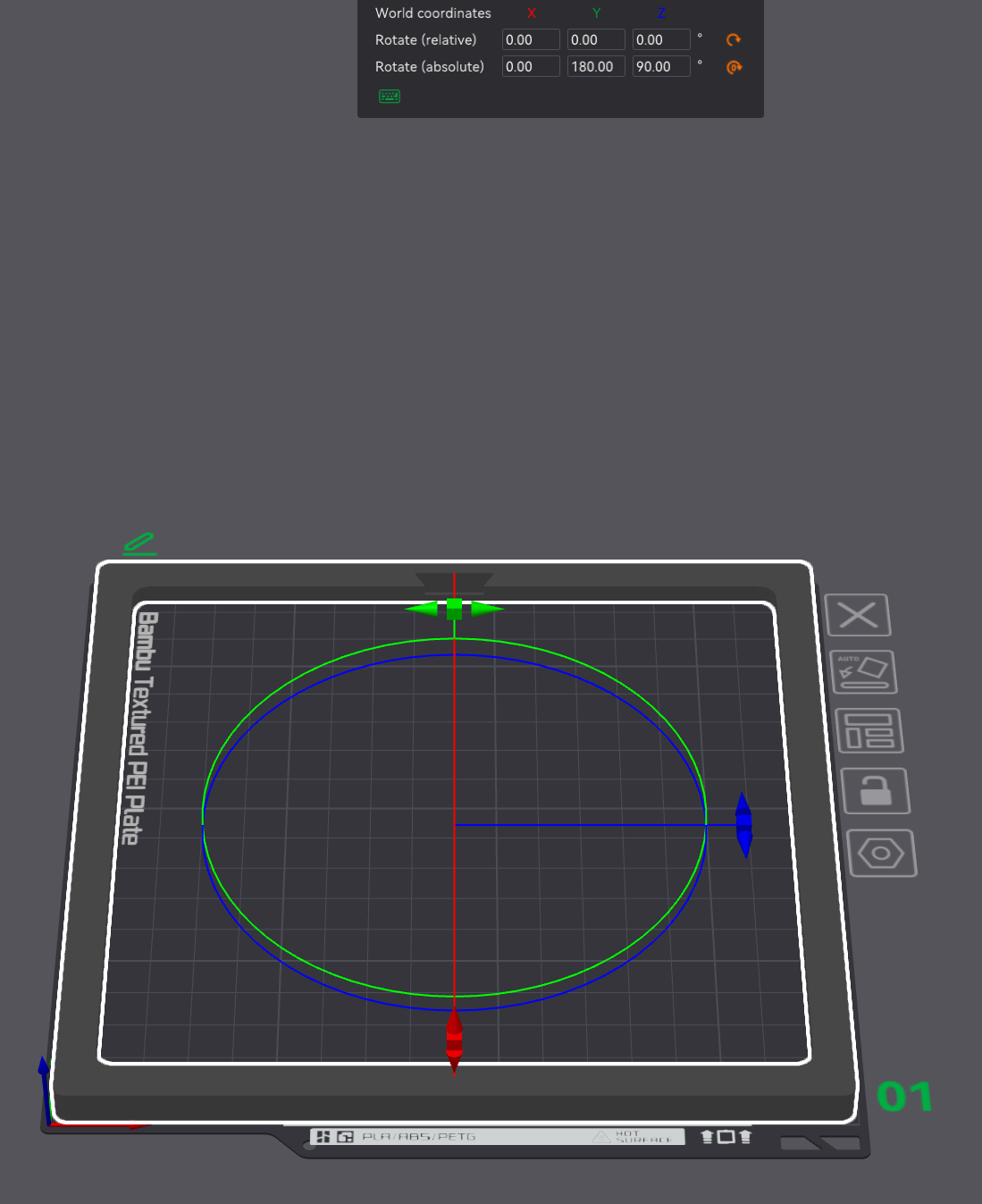Click the red X axis column header
The height and width of the screenshot is (1204, 982).
point(532,13)
